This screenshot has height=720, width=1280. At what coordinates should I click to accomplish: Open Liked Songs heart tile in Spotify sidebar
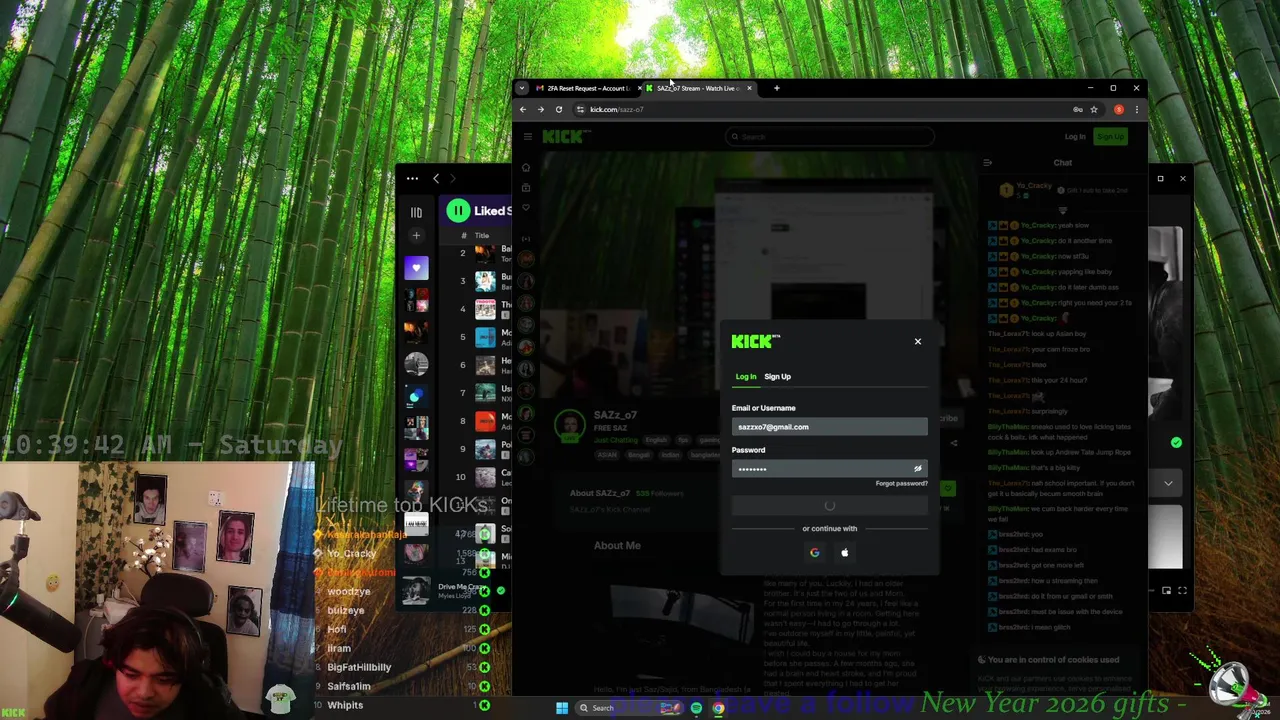(416, 268)
